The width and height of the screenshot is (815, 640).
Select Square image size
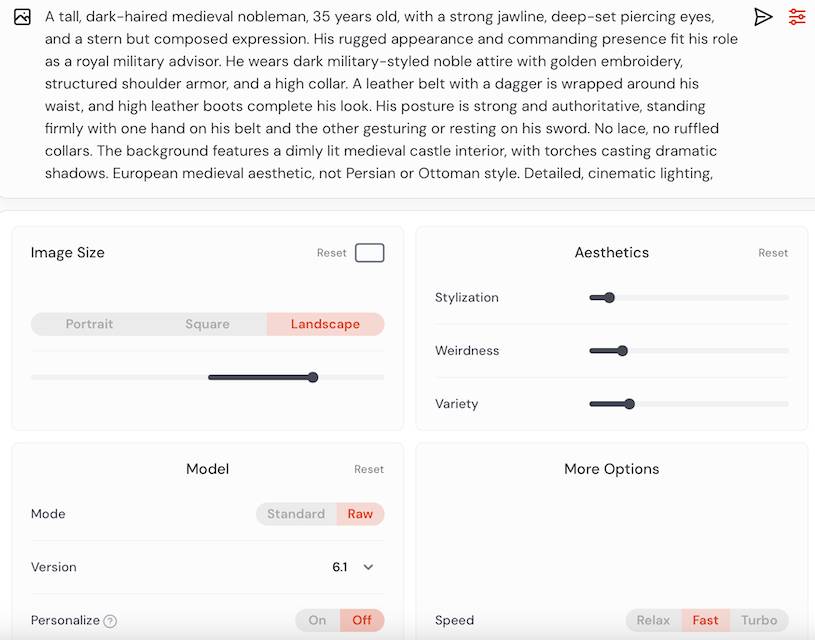coord(207,324)
